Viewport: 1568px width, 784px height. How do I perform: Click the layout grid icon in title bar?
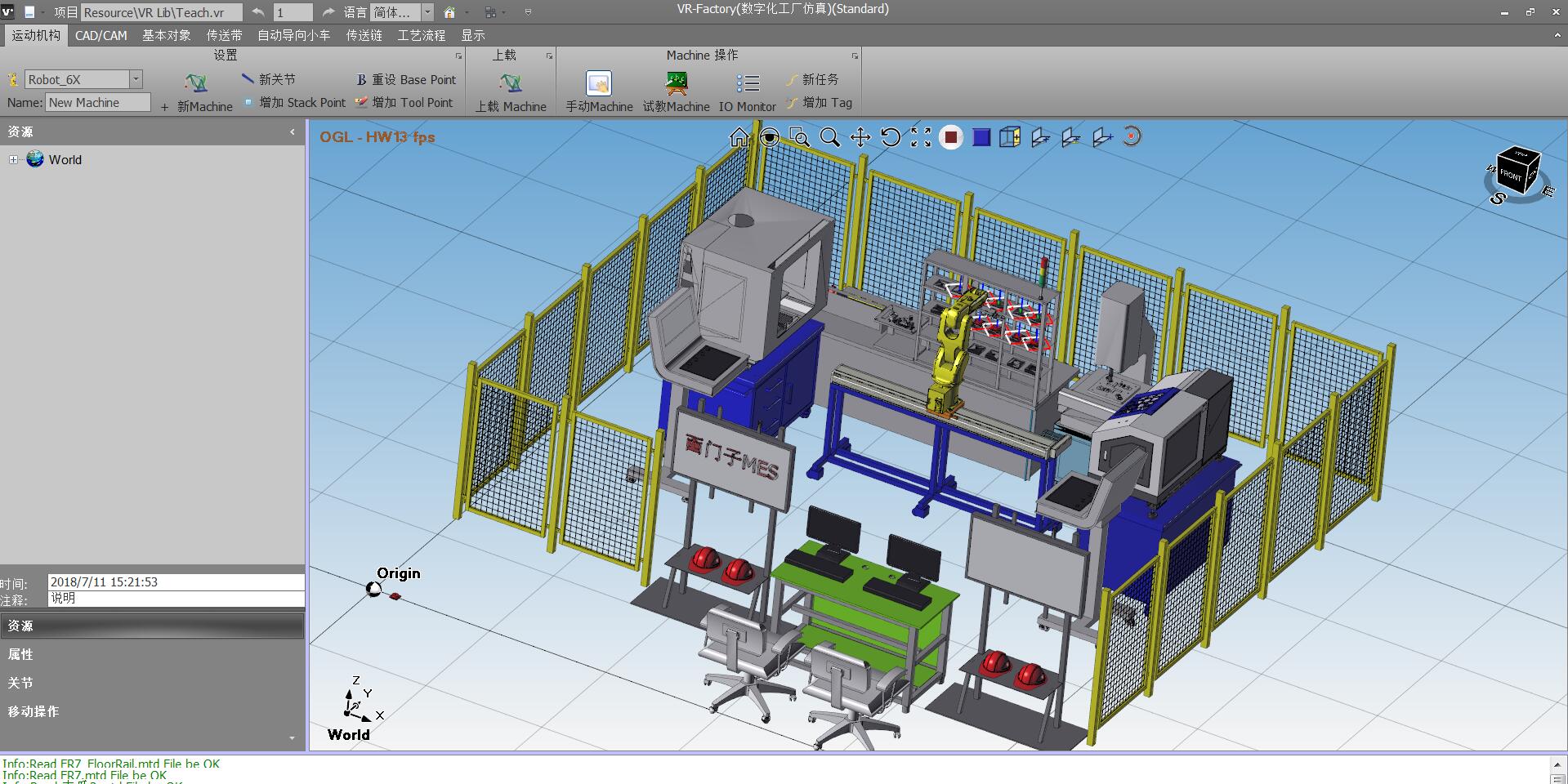tap(490, 12)
